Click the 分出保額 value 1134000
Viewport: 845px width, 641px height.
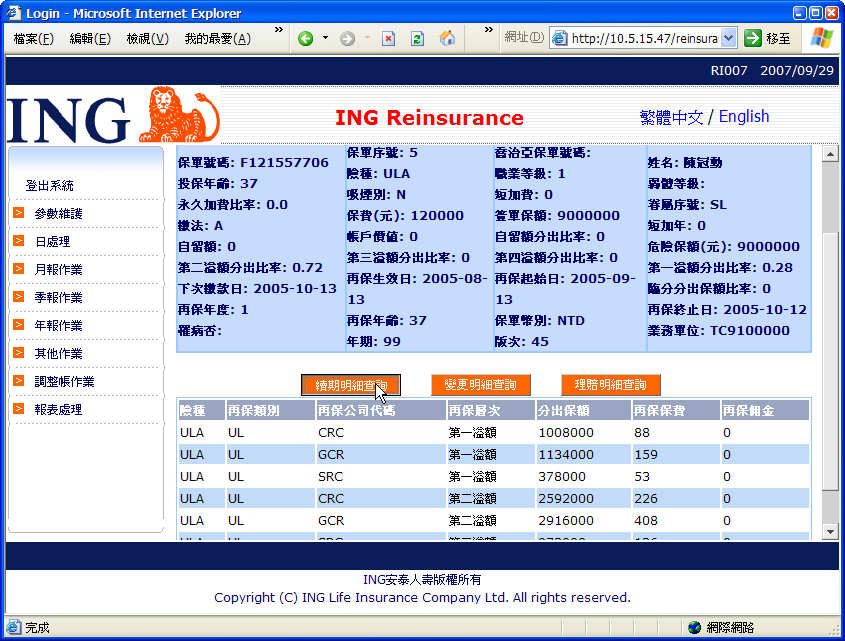[566, 455]
